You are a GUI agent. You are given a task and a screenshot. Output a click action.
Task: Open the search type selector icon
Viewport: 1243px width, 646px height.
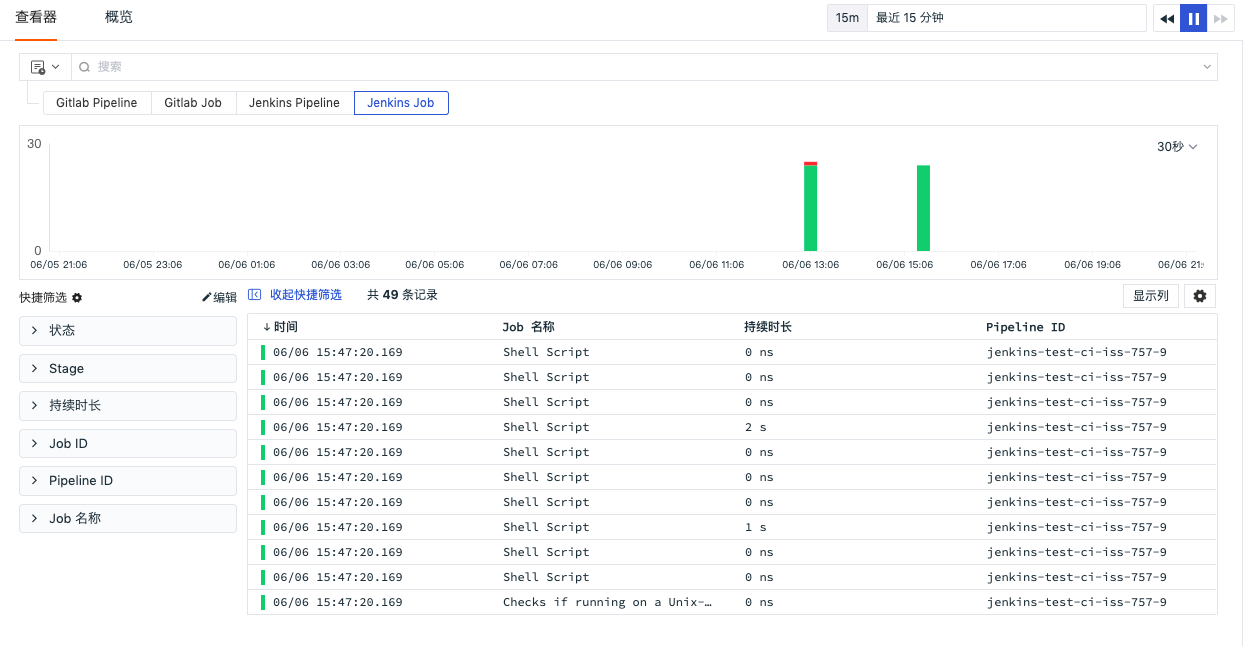coord(45,67)
